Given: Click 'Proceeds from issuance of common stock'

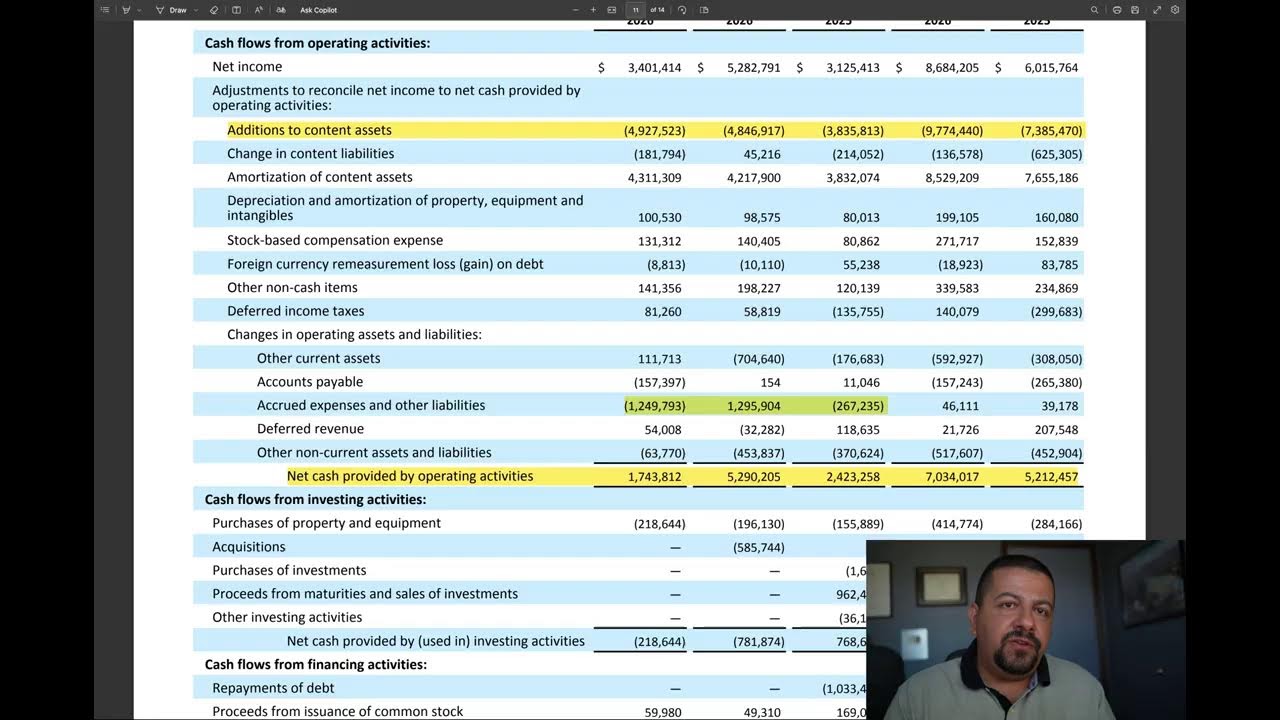Looking at the screenshot, I should tap(338, 712).
